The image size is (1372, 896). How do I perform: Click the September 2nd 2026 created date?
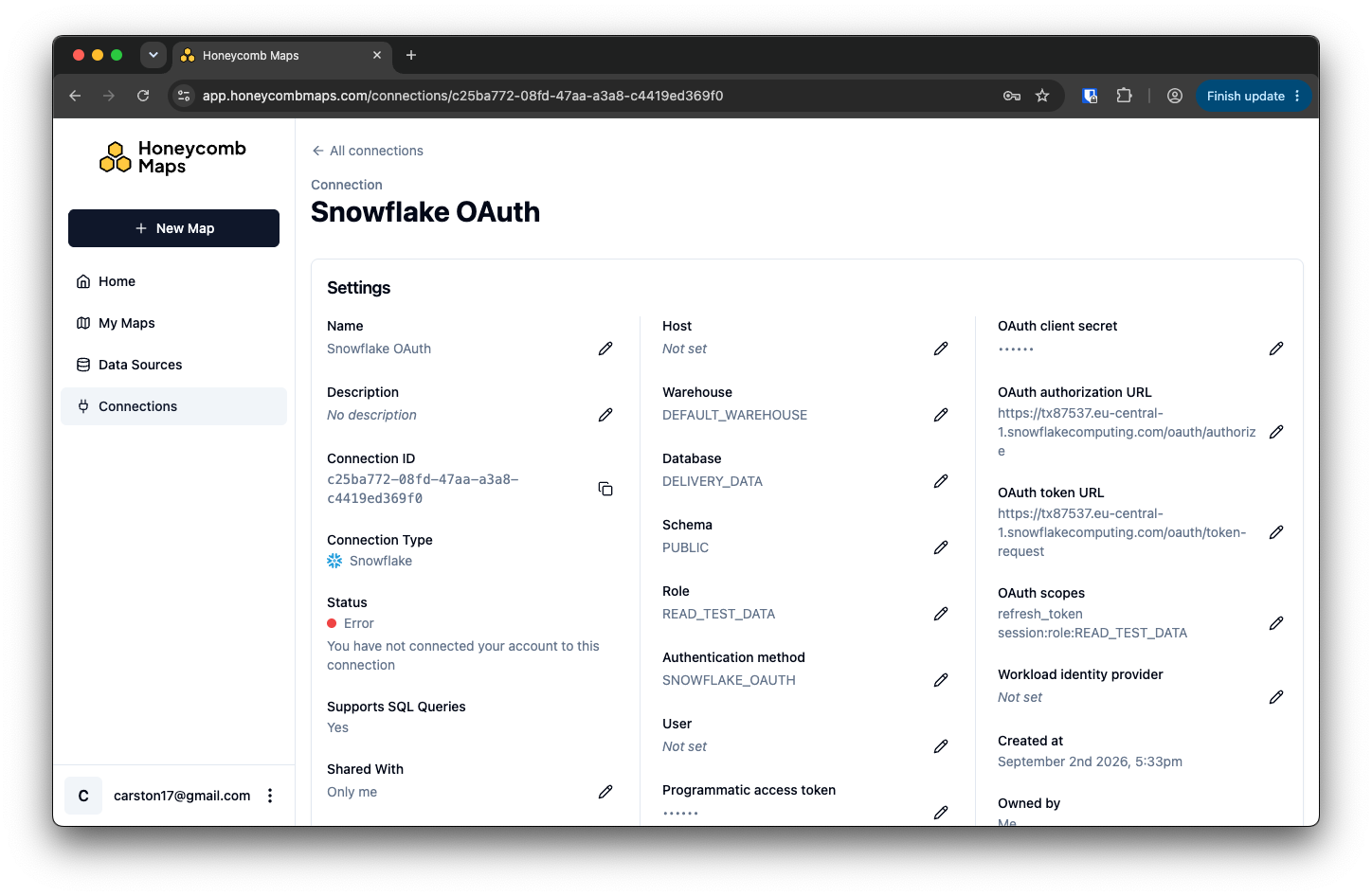coord(1090,762)
